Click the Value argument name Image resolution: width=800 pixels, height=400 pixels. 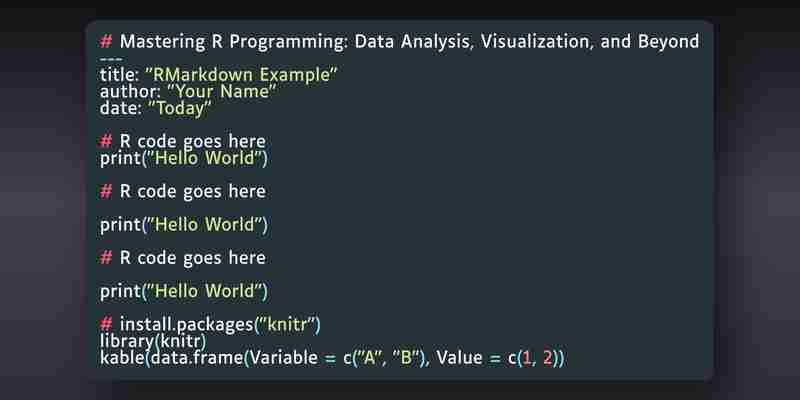pos(460,358)
